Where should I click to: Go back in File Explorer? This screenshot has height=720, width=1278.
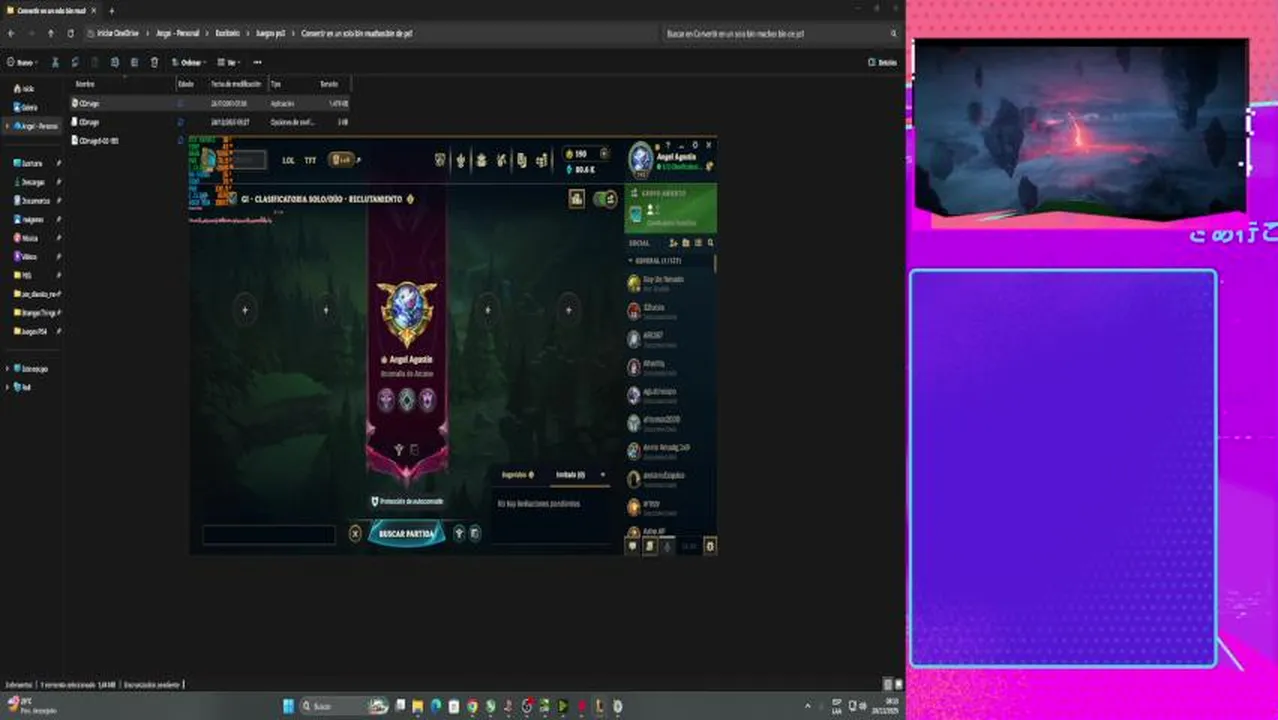(x=10, y=33)
